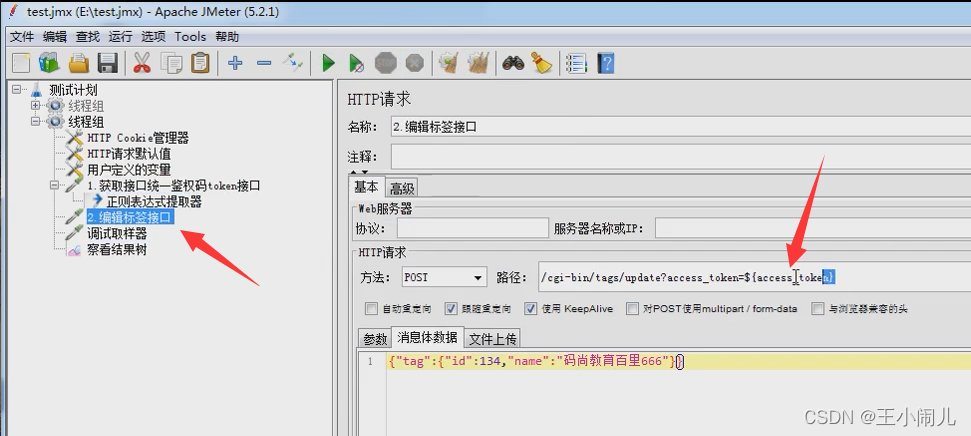
Task: Click the 察看结果树 listener icon
Action: point(74,250)
